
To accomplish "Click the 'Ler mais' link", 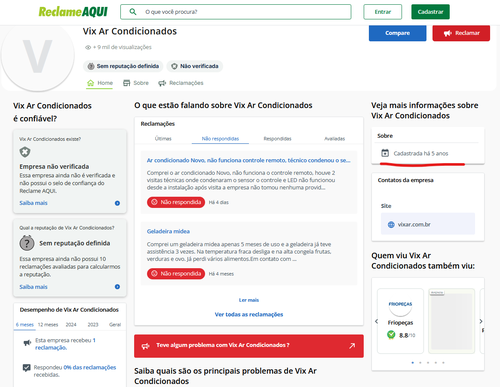I will tap(249, 300).
